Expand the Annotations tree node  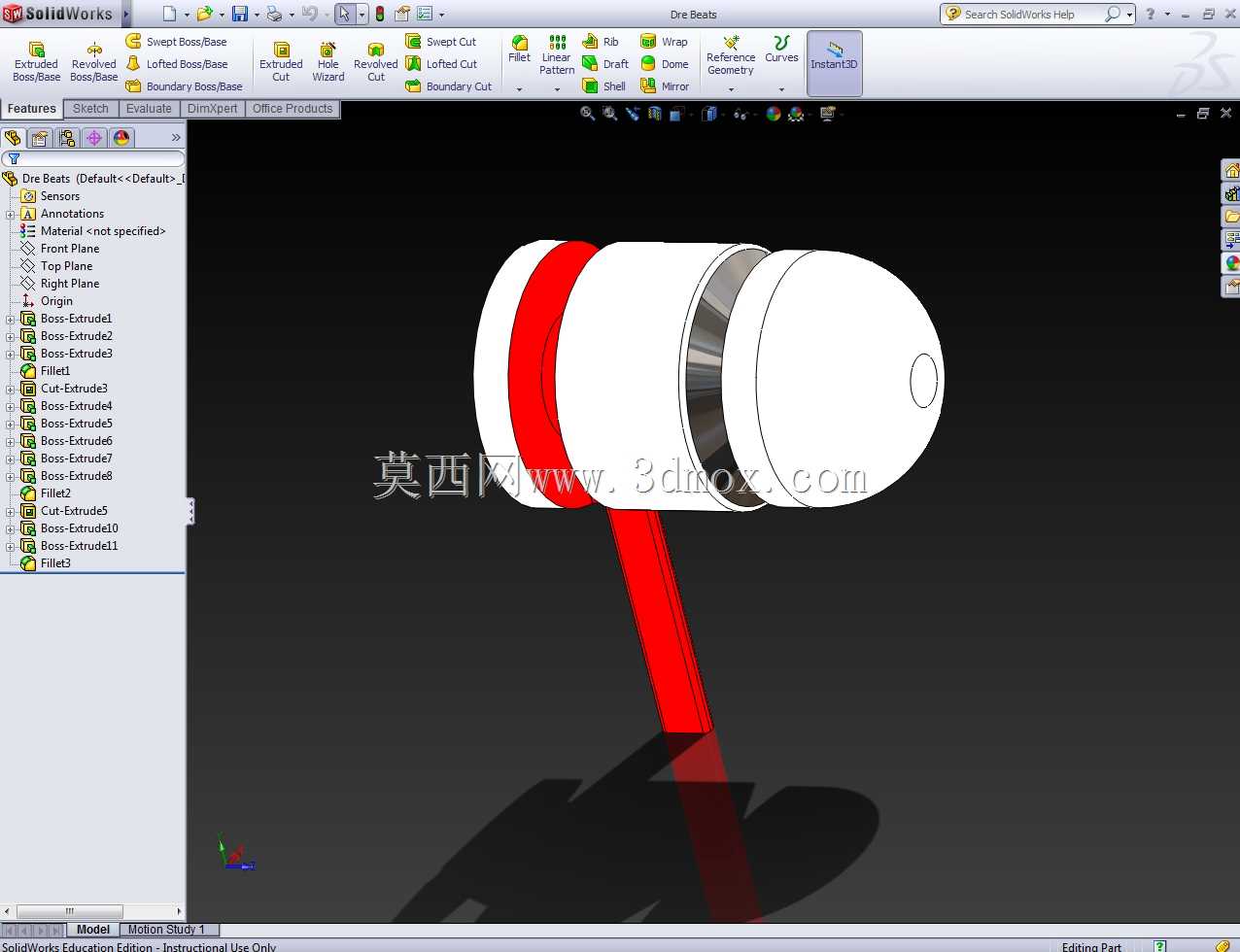[x=11, y=214]
